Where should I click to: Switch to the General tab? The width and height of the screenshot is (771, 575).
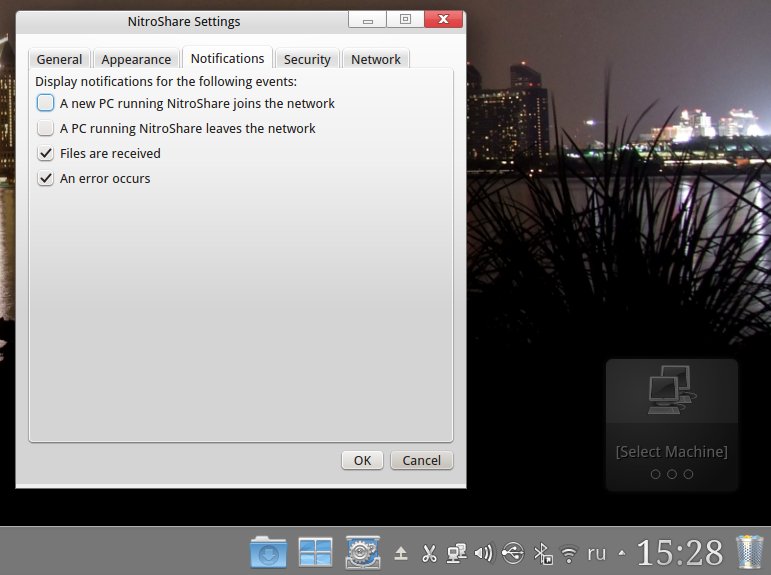coord(59,59)
